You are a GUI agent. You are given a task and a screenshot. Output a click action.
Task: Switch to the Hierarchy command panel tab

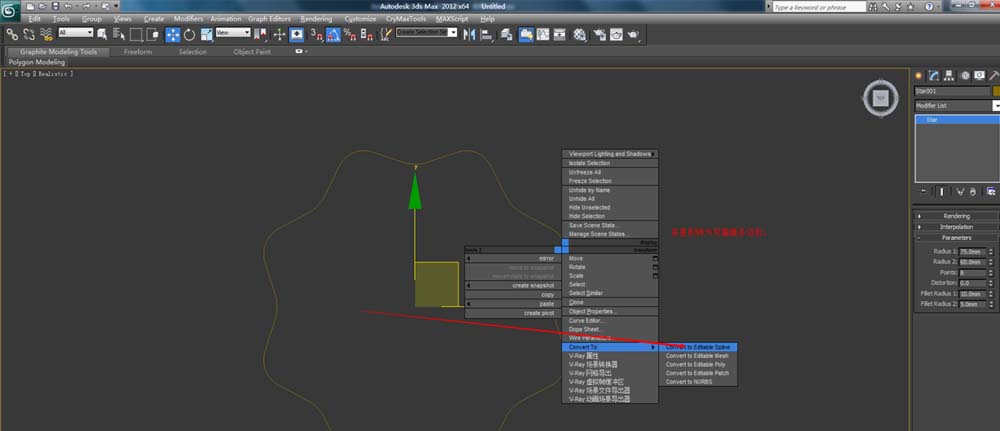pos(949,75)
